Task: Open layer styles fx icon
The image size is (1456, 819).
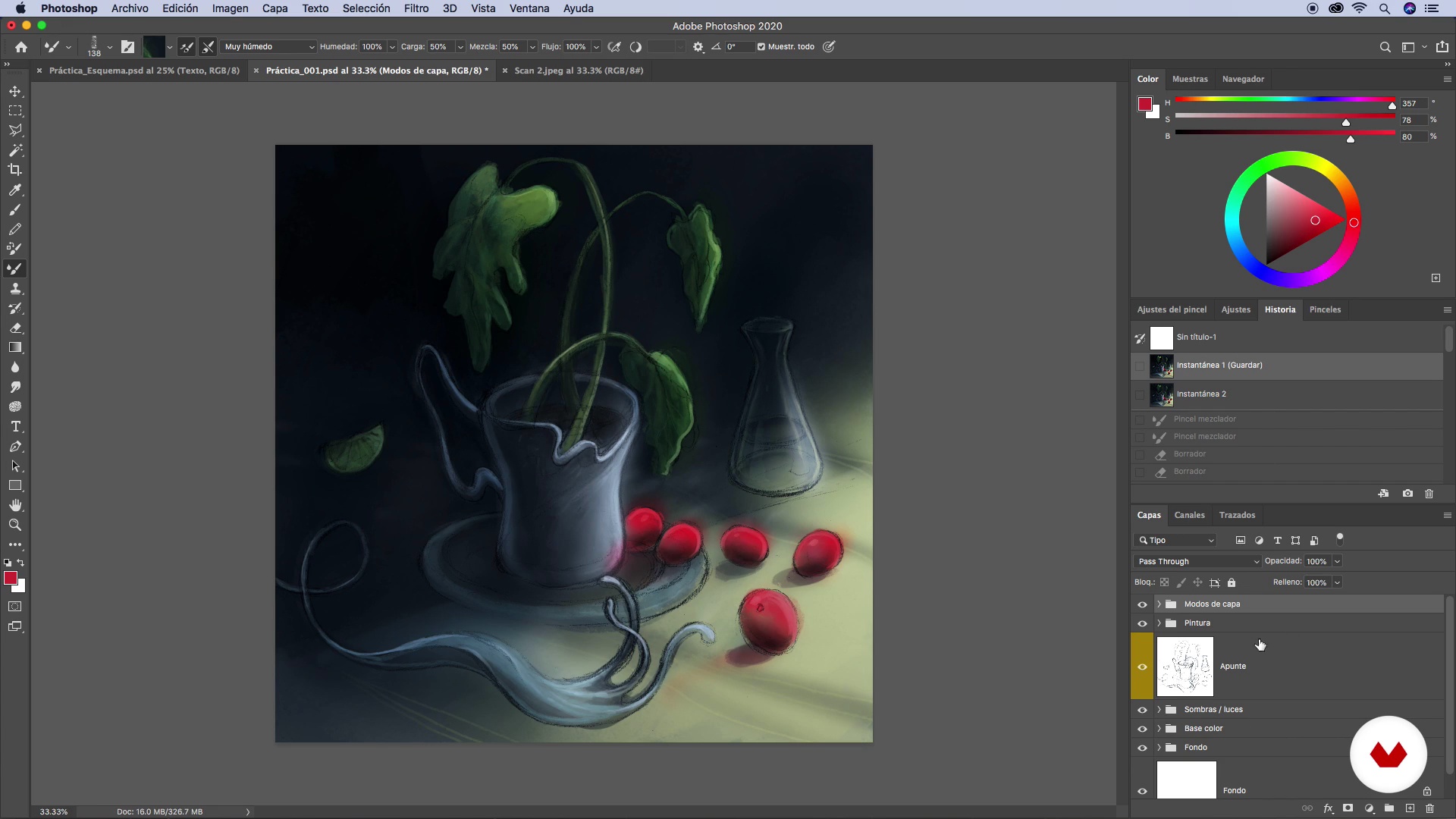Action: pos(1328,808)
